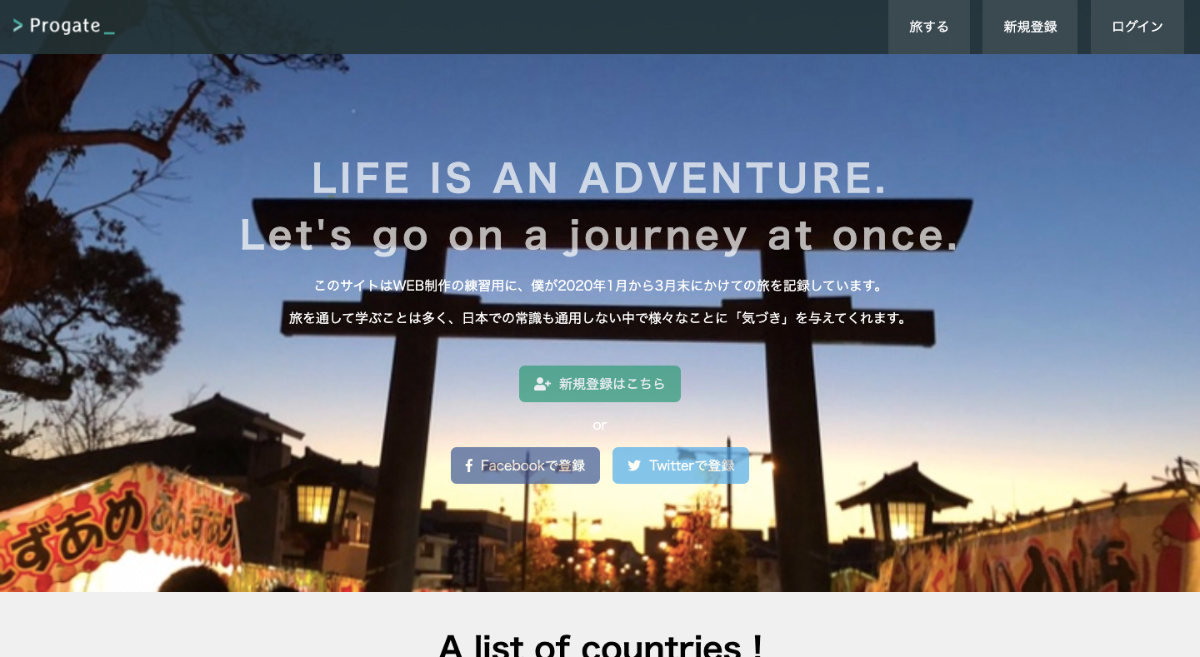The image size is (1200, 657).
Task: Click the 'or' separator text
Action: (x=600, y=425)
